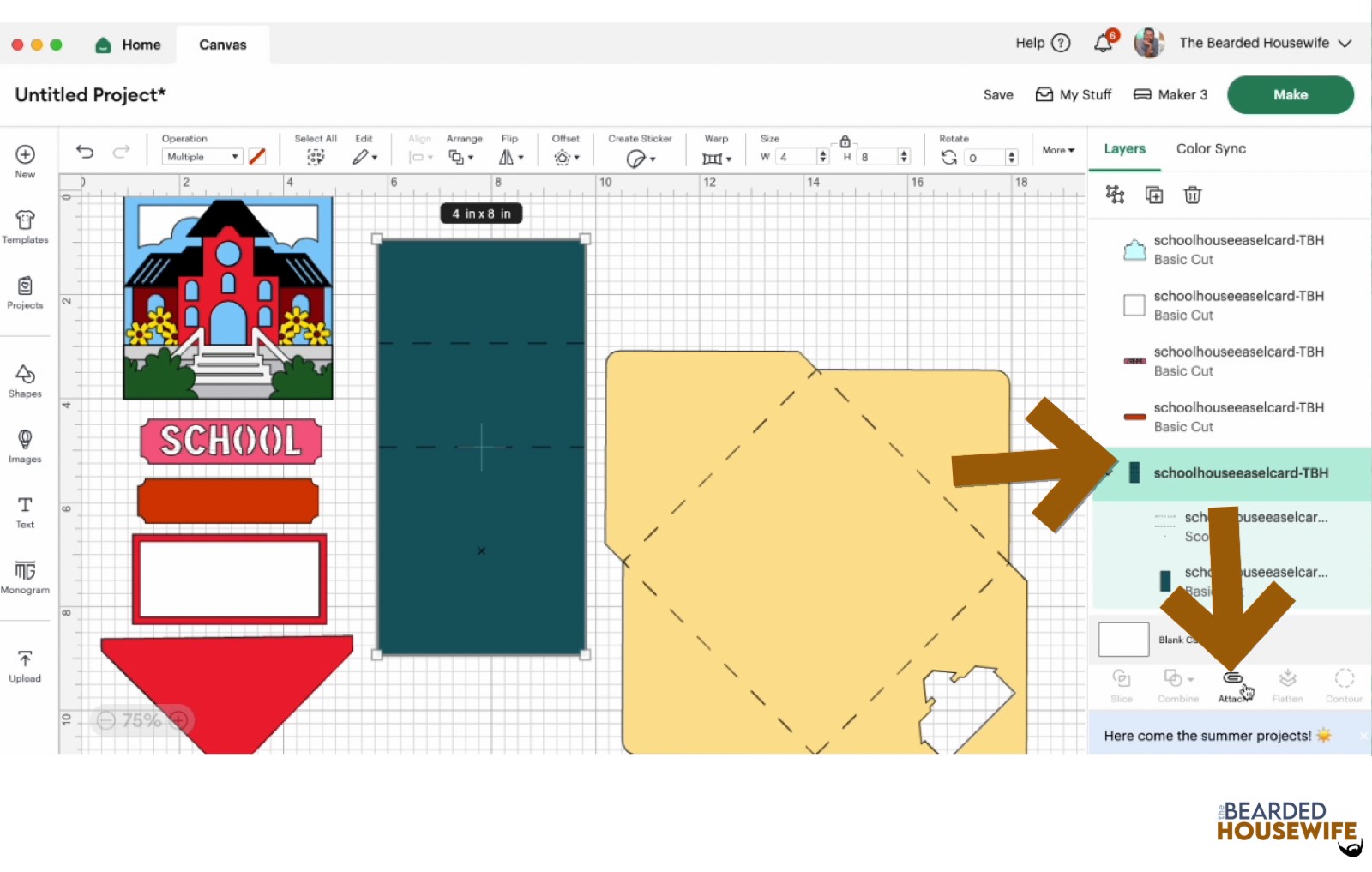Click Save

coord(998,95)
